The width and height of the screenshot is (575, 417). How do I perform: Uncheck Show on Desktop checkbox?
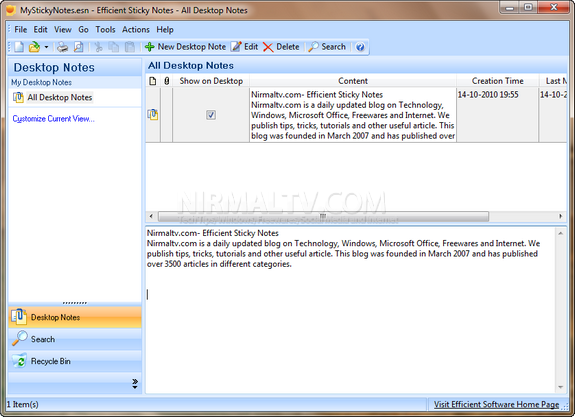[x=211, y=115]
